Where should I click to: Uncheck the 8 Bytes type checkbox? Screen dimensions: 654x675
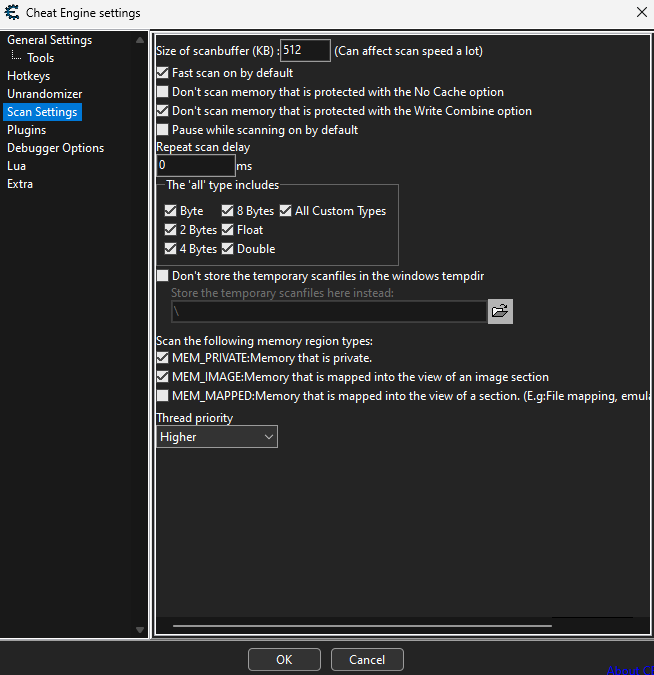click(x=227, y=211)
